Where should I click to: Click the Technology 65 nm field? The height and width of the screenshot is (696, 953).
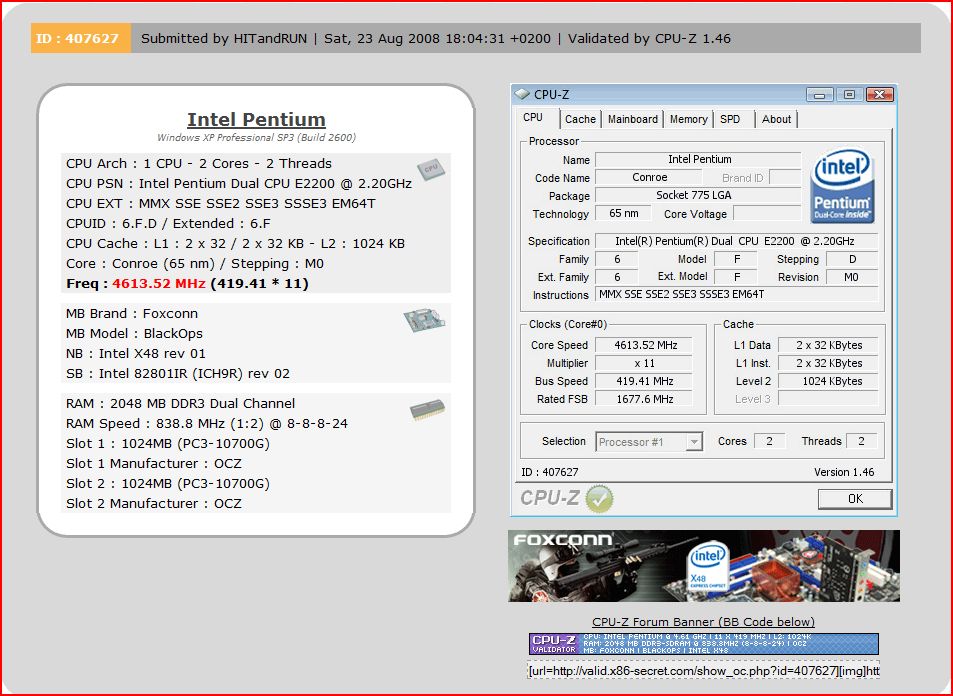[623, 213]
